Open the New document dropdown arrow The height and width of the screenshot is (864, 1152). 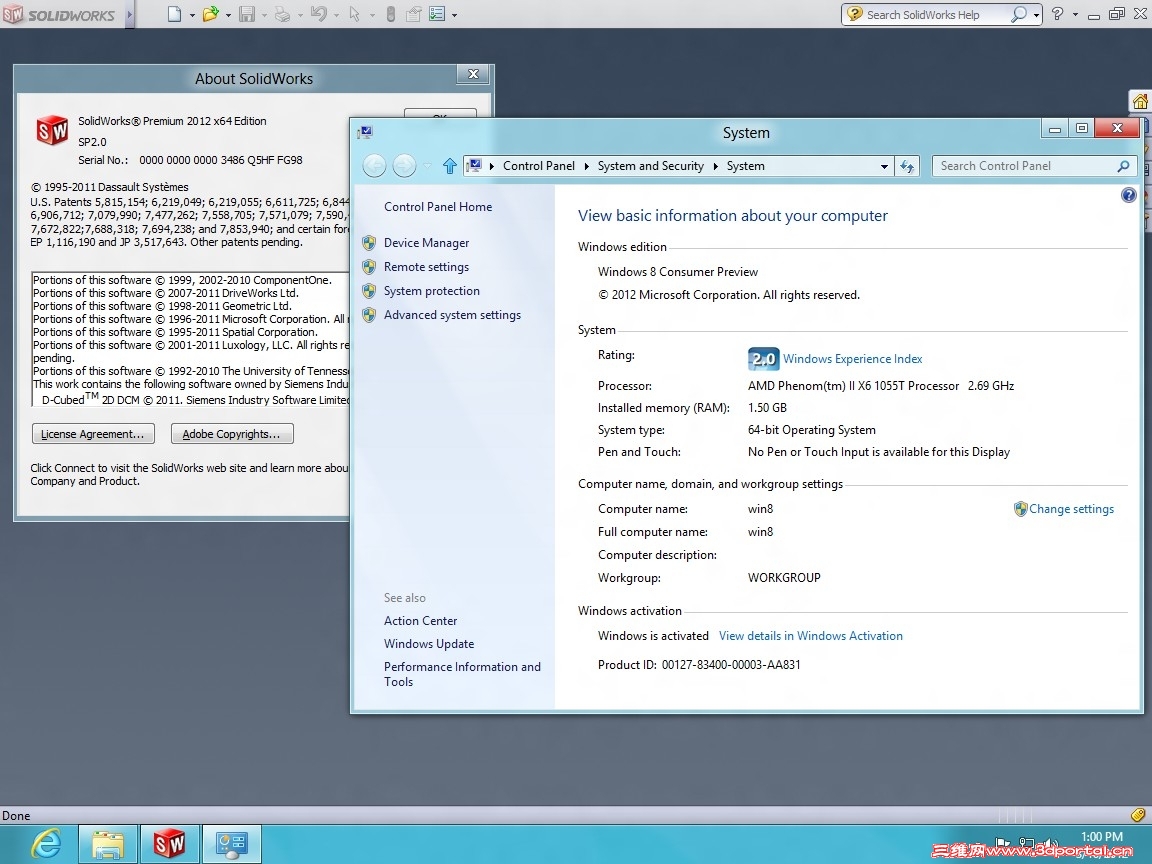[192, 15]
